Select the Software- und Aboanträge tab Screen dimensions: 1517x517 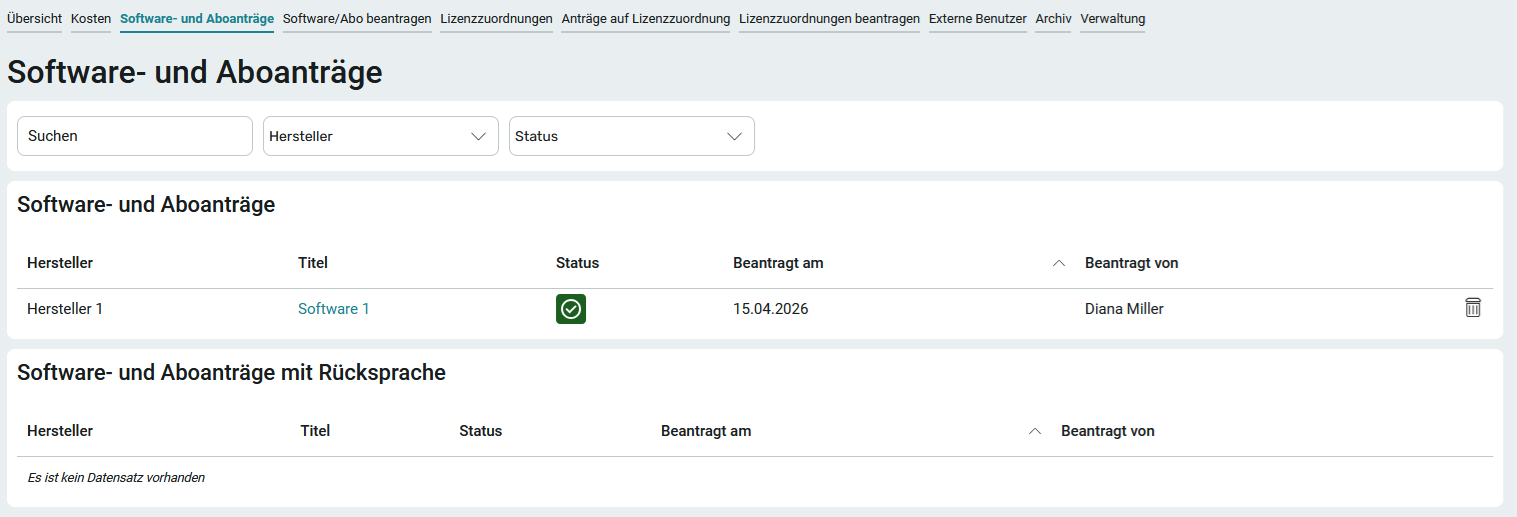pyautogui.click(x=196, y=19)
